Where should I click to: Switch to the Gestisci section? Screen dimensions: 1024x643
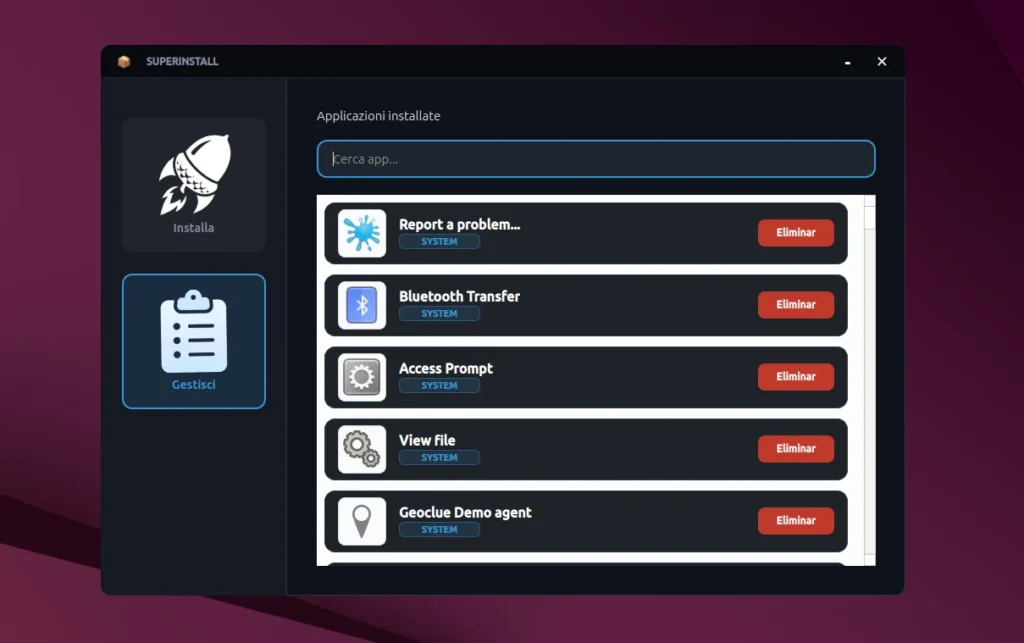tap(193, 341)
